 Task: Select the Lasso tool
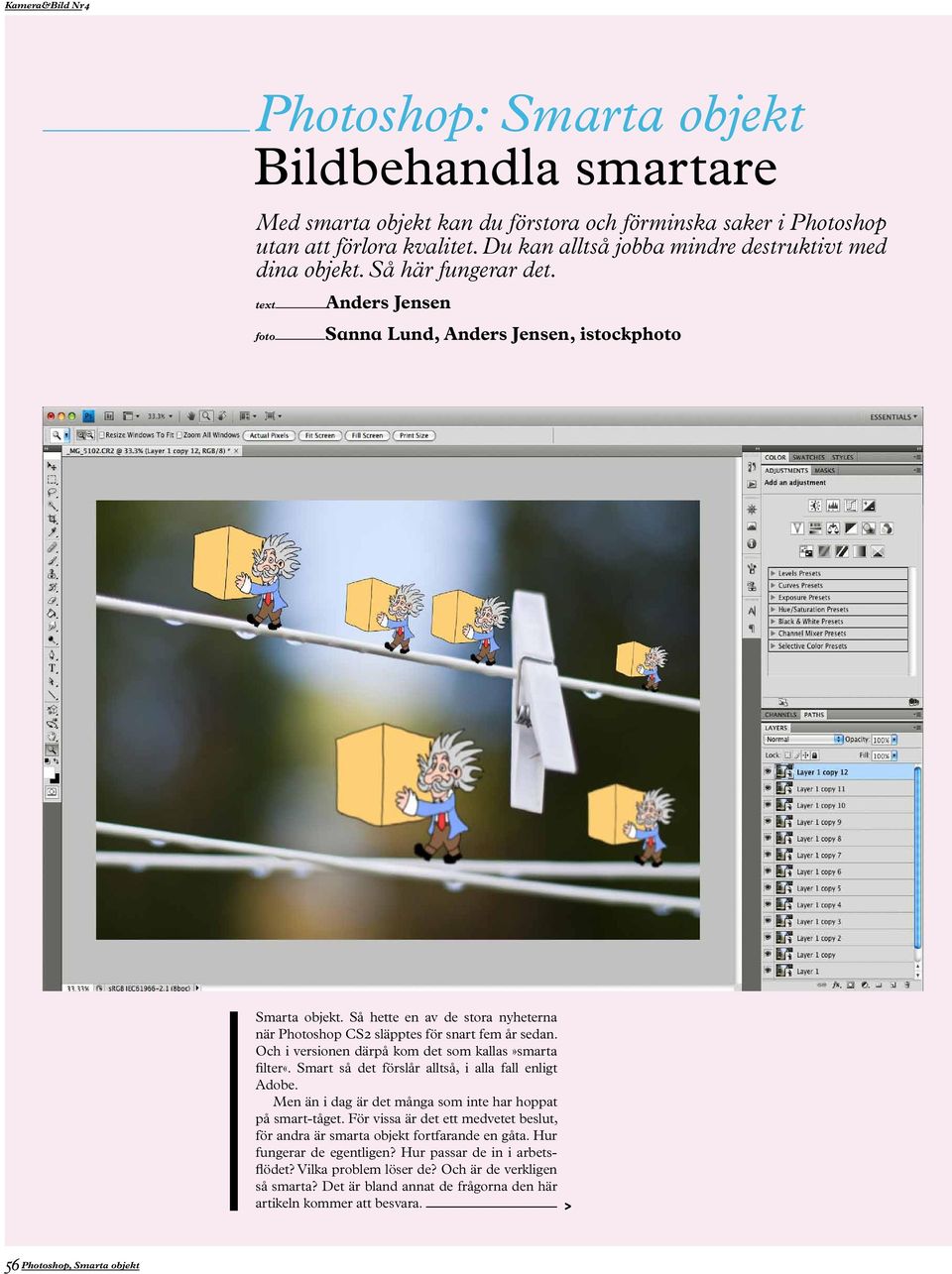pyautogui.click(x=52, y=493)
